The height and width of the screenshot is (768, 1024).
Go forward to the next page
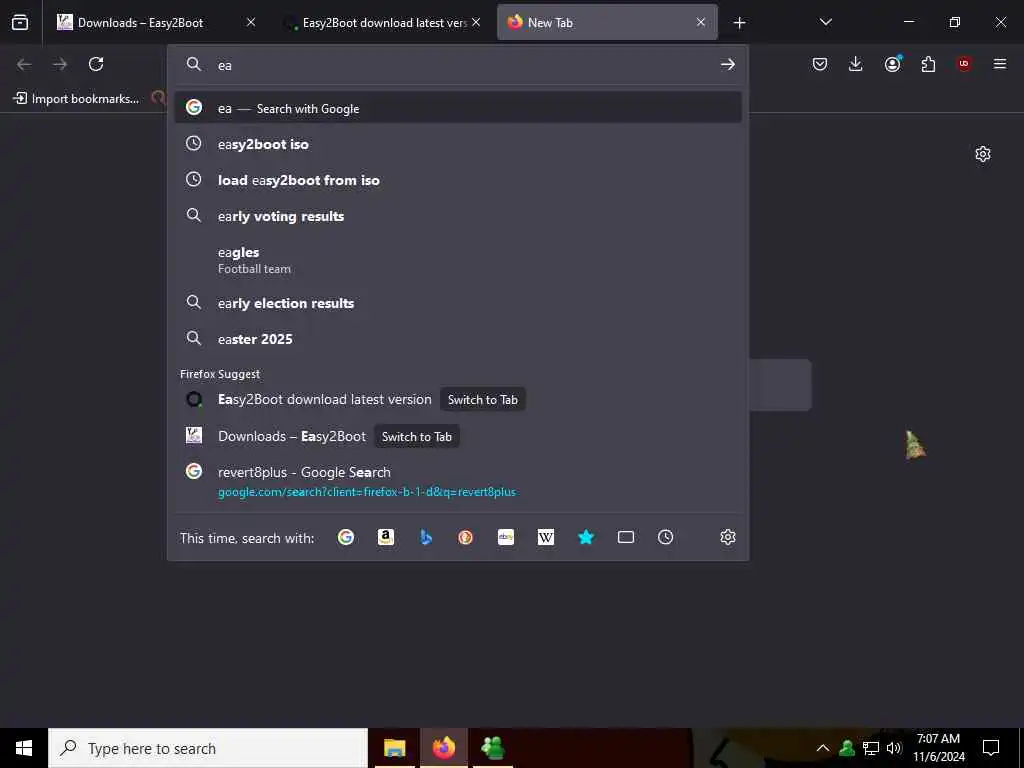tap(60, 64)
